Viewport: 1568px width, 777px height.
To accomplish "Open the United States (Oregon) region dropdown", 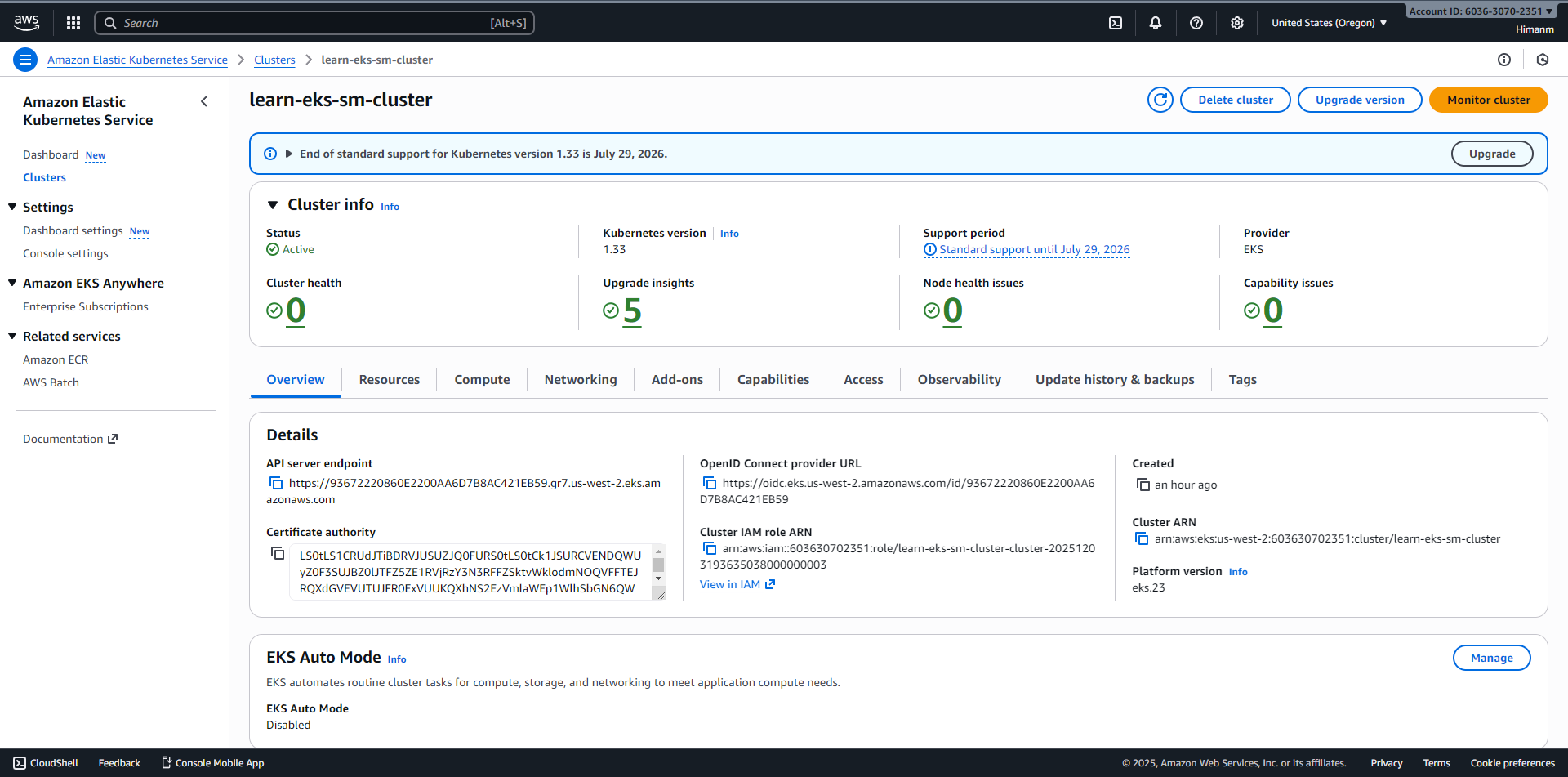I will 1329,23.
